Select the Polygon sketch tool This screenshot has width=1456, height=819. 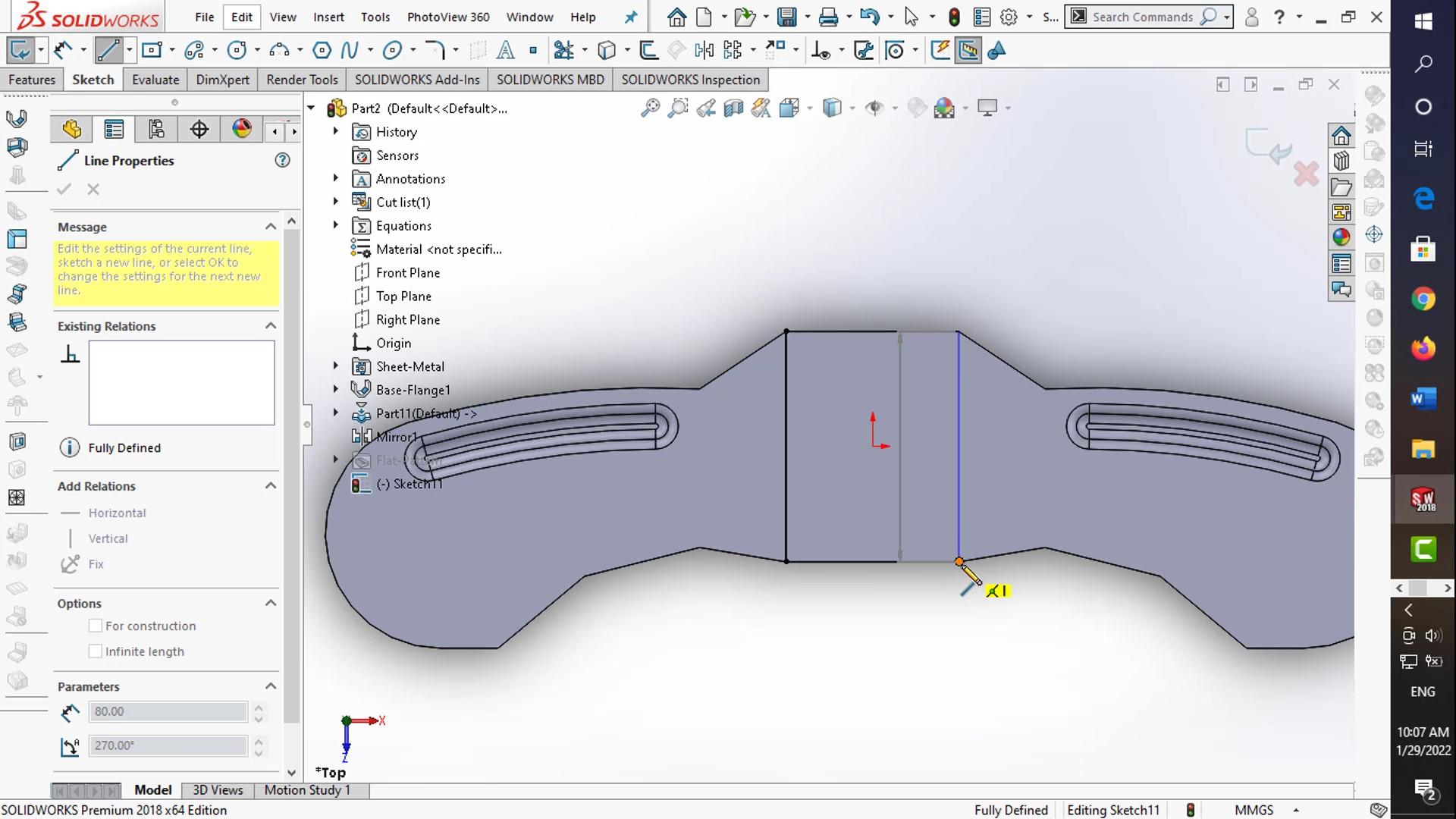pos(322,51)
